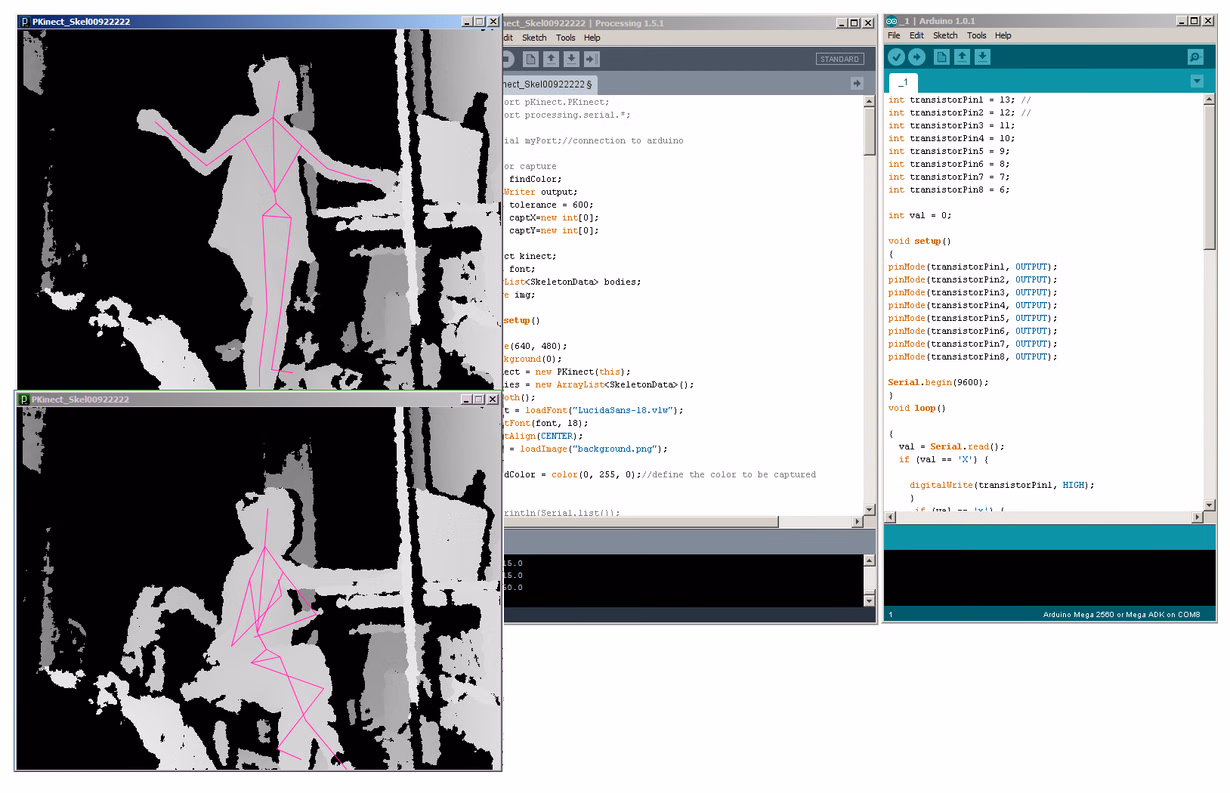Click the New file icon in Processing
Viewport: 1230px width, 793px height.
click(x=531, y=59)
